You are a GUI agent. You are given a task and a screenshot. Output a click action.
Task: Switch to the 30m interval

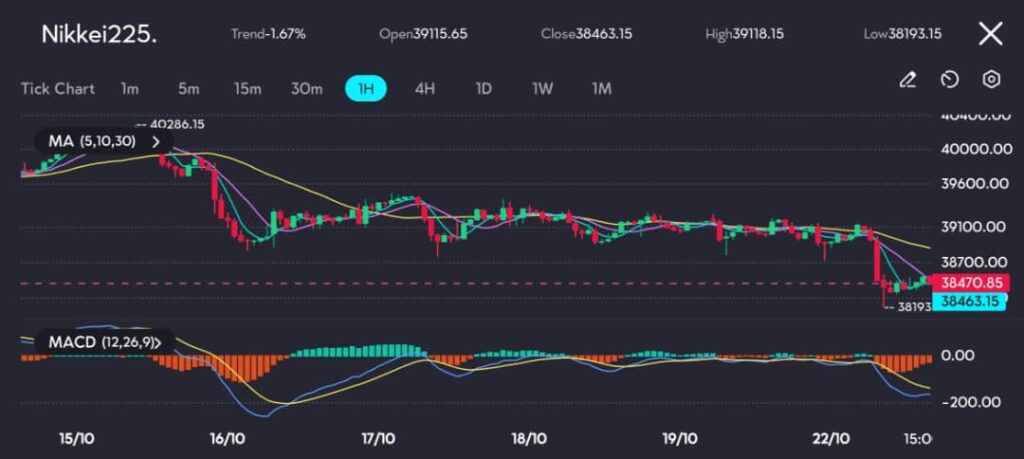(307, 88)
